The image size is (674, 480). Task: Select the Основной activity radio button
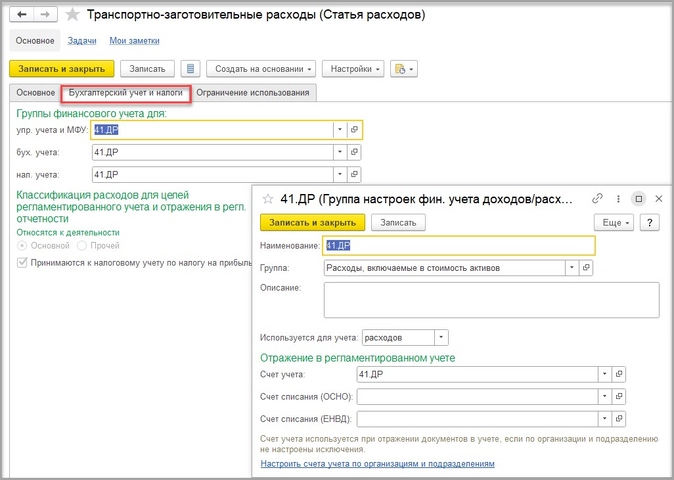(x=22, y=244)
